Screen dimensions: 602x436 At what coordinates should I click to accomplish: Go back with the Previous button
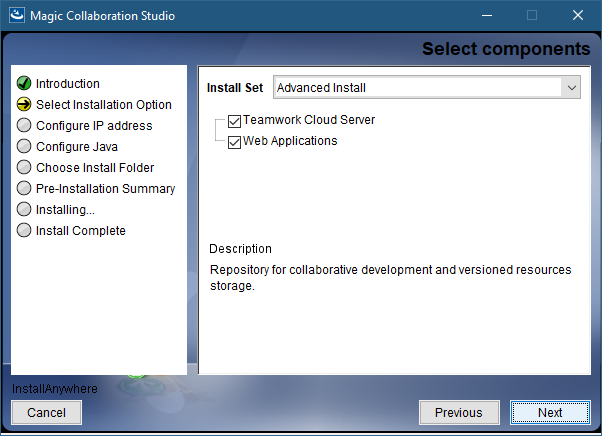(459, 412)
